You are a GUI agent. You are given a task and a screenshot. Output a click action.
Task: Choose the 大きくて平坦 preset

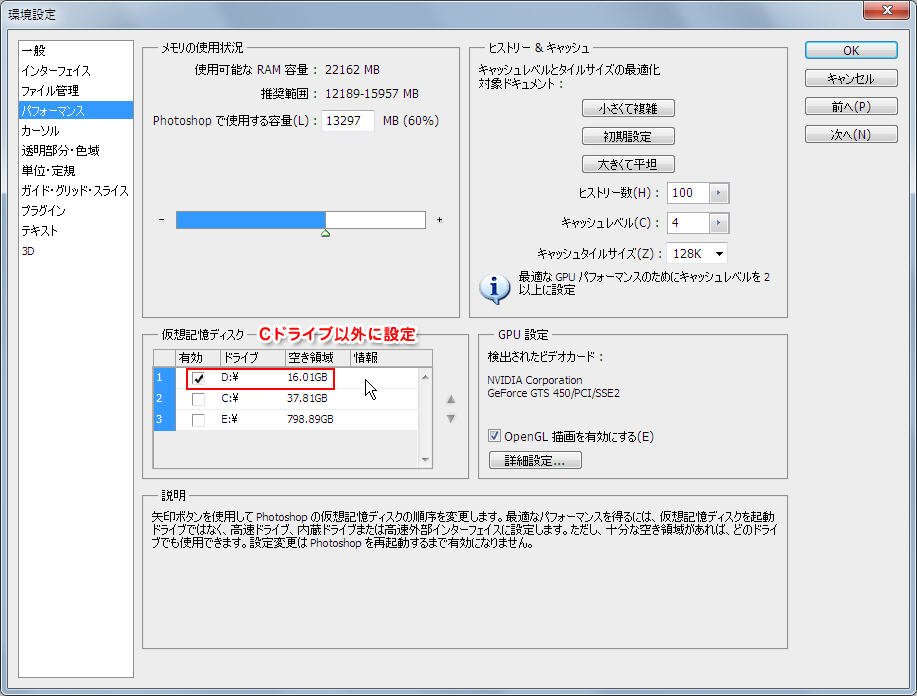pos(628,164)
